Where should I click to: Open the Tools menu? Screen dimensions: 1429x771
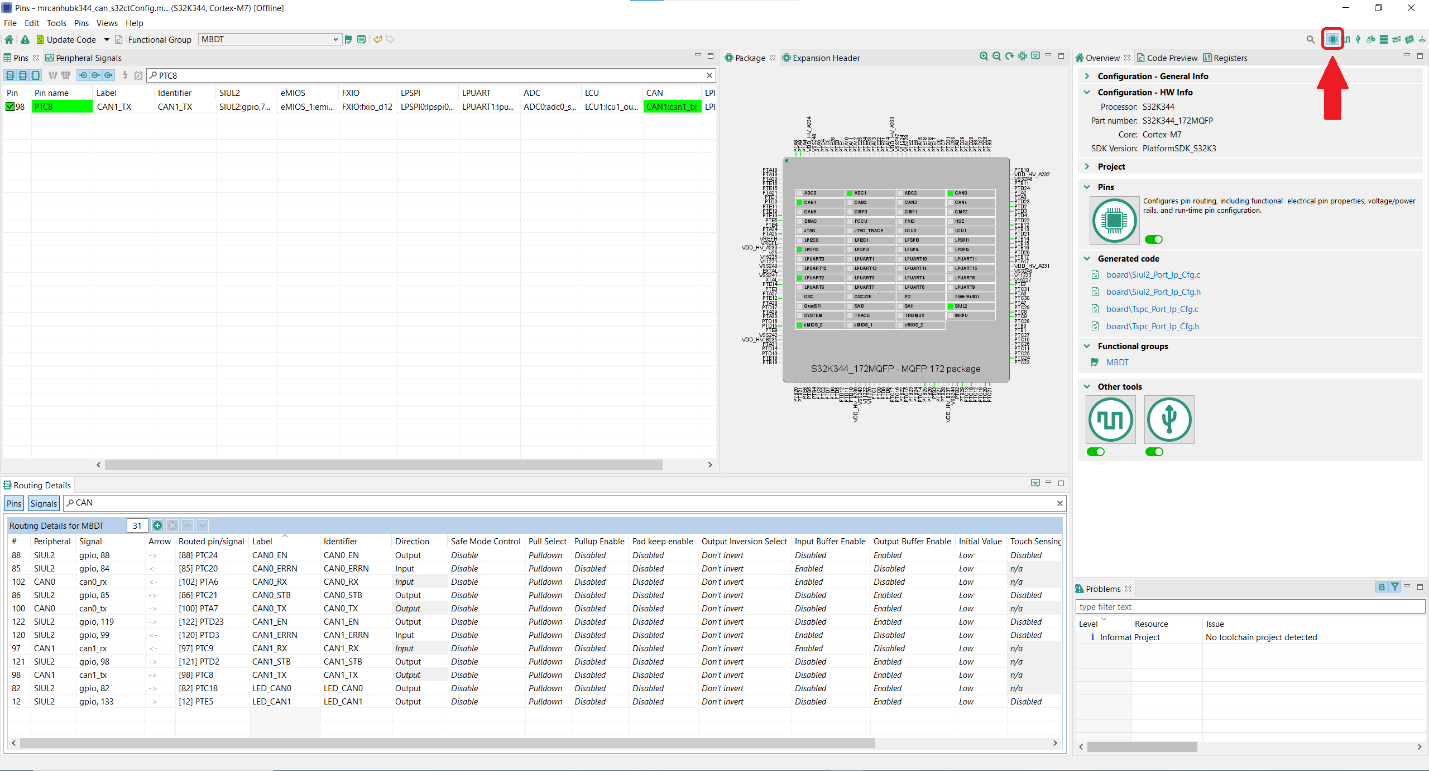coord(57,23)
